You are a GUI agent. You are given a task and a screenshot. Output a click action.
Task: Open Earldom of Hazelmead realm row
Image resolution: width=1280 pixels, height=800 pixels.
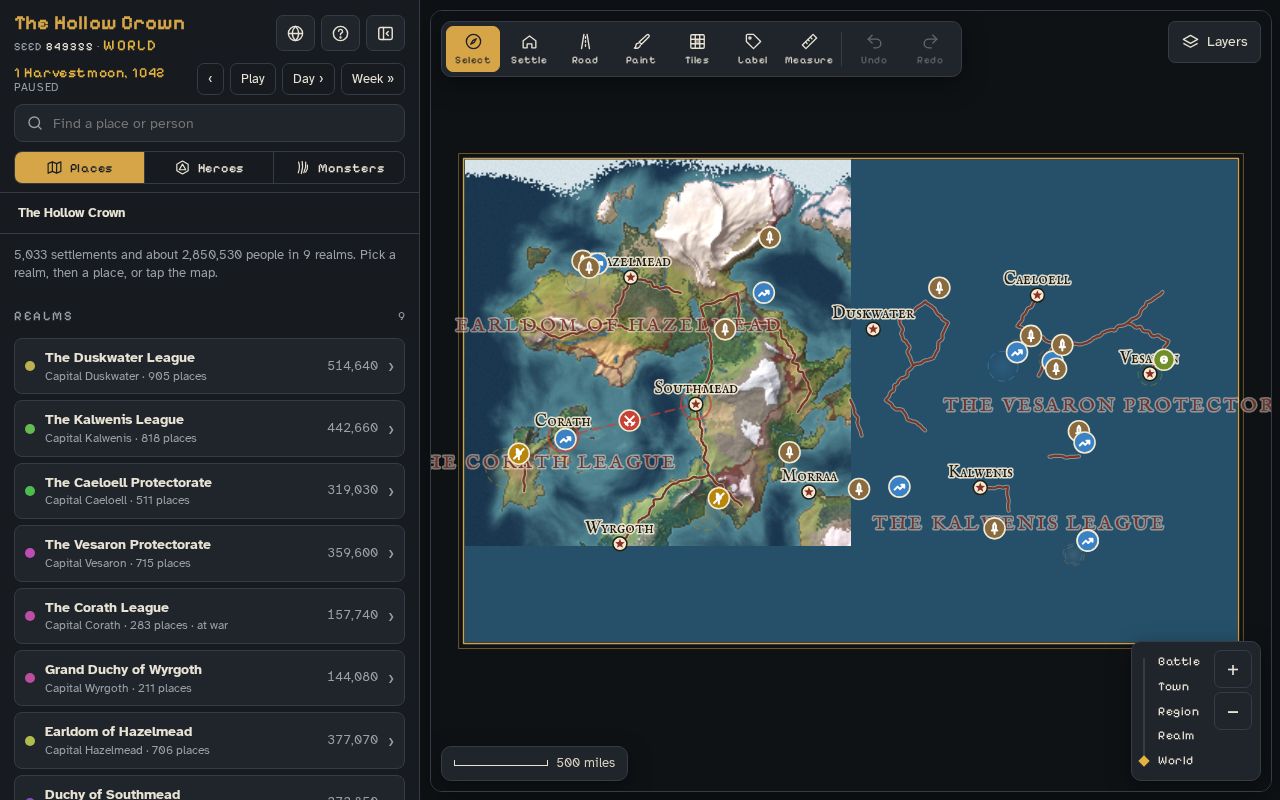point(209,740)
